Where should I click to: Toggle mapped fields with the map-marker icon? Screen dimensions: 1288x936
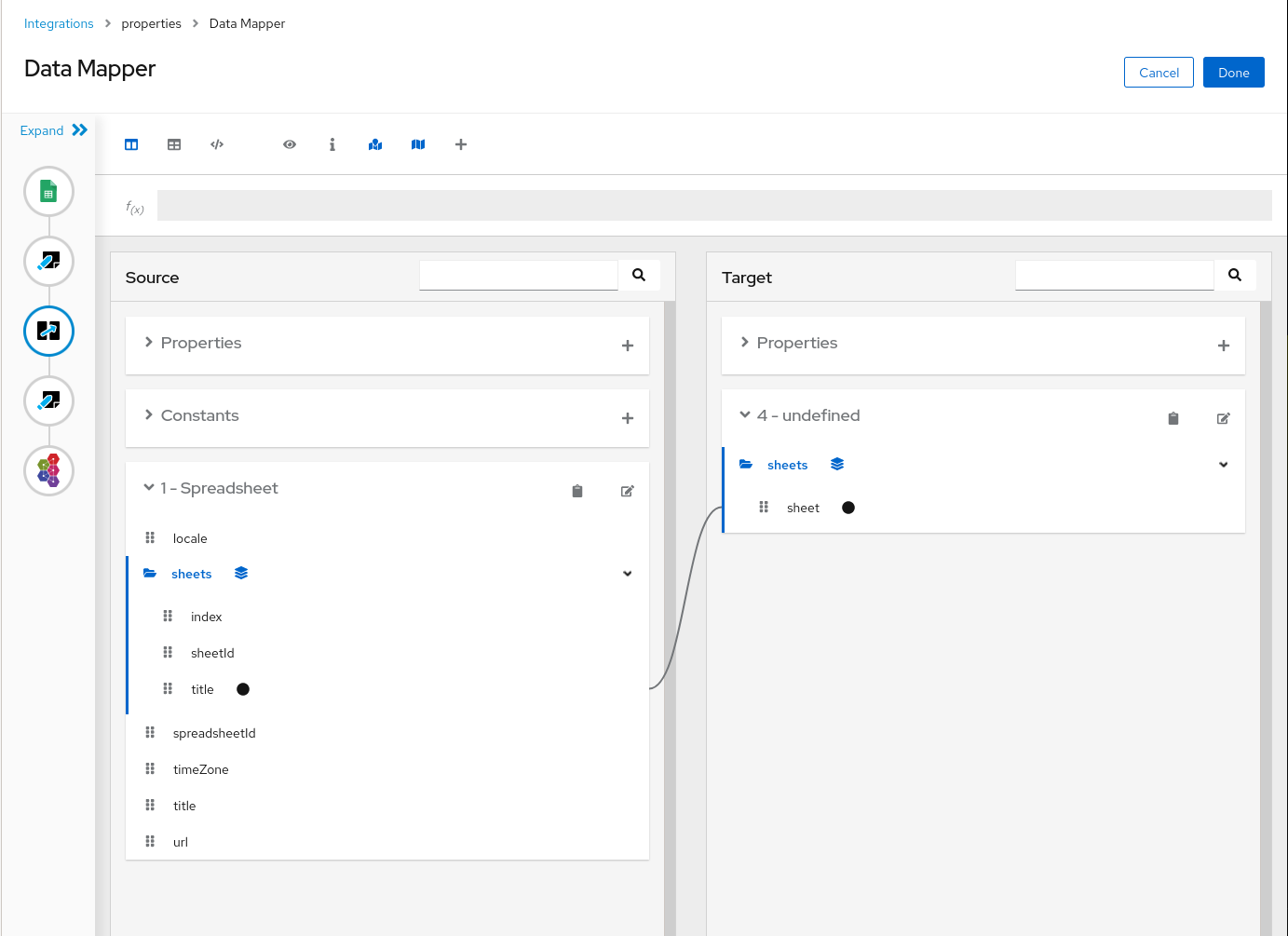375,144
